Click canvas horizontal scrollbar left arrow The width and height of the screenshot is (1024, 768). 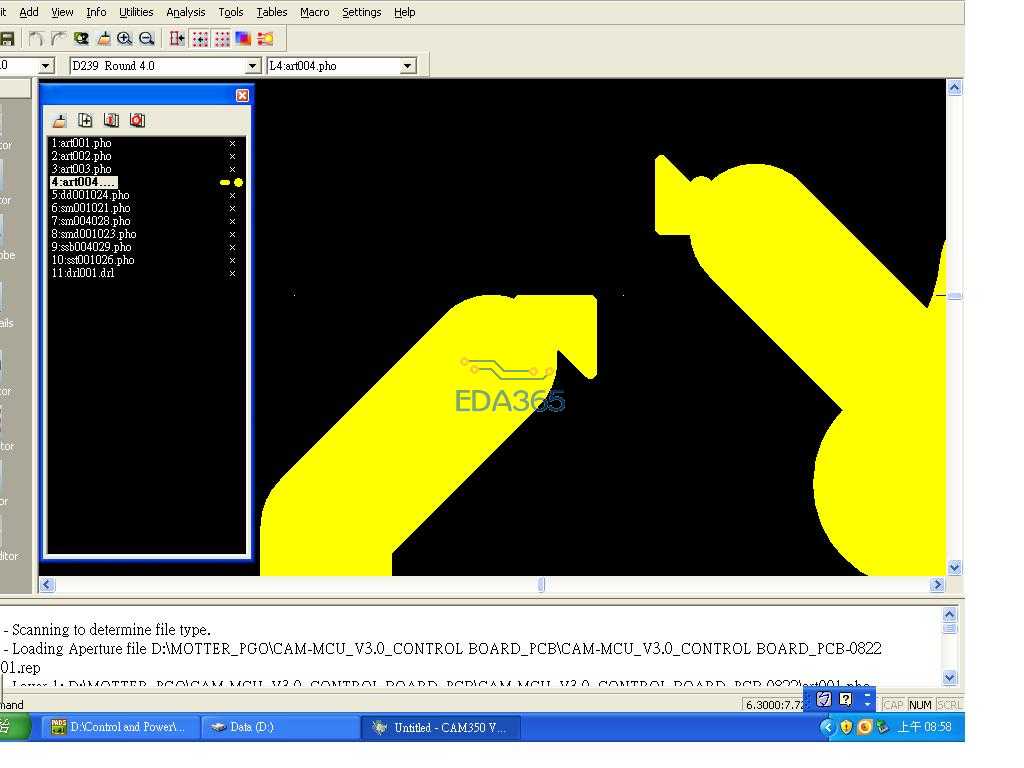(x=46, y=584)
